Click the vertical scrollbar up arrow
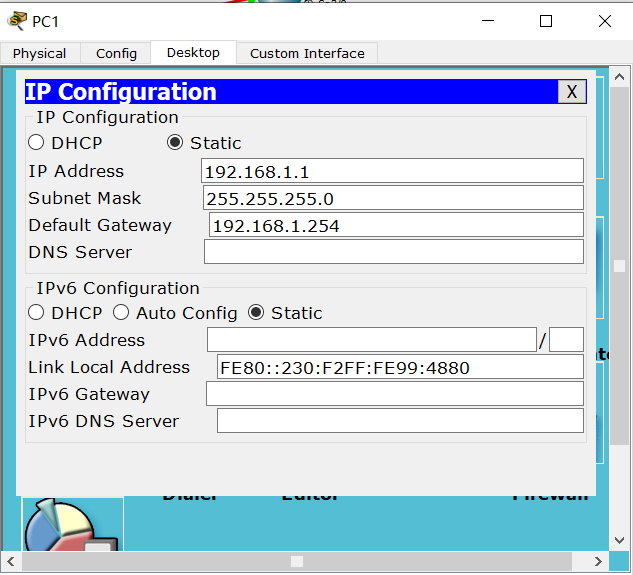 click(620, 77)
